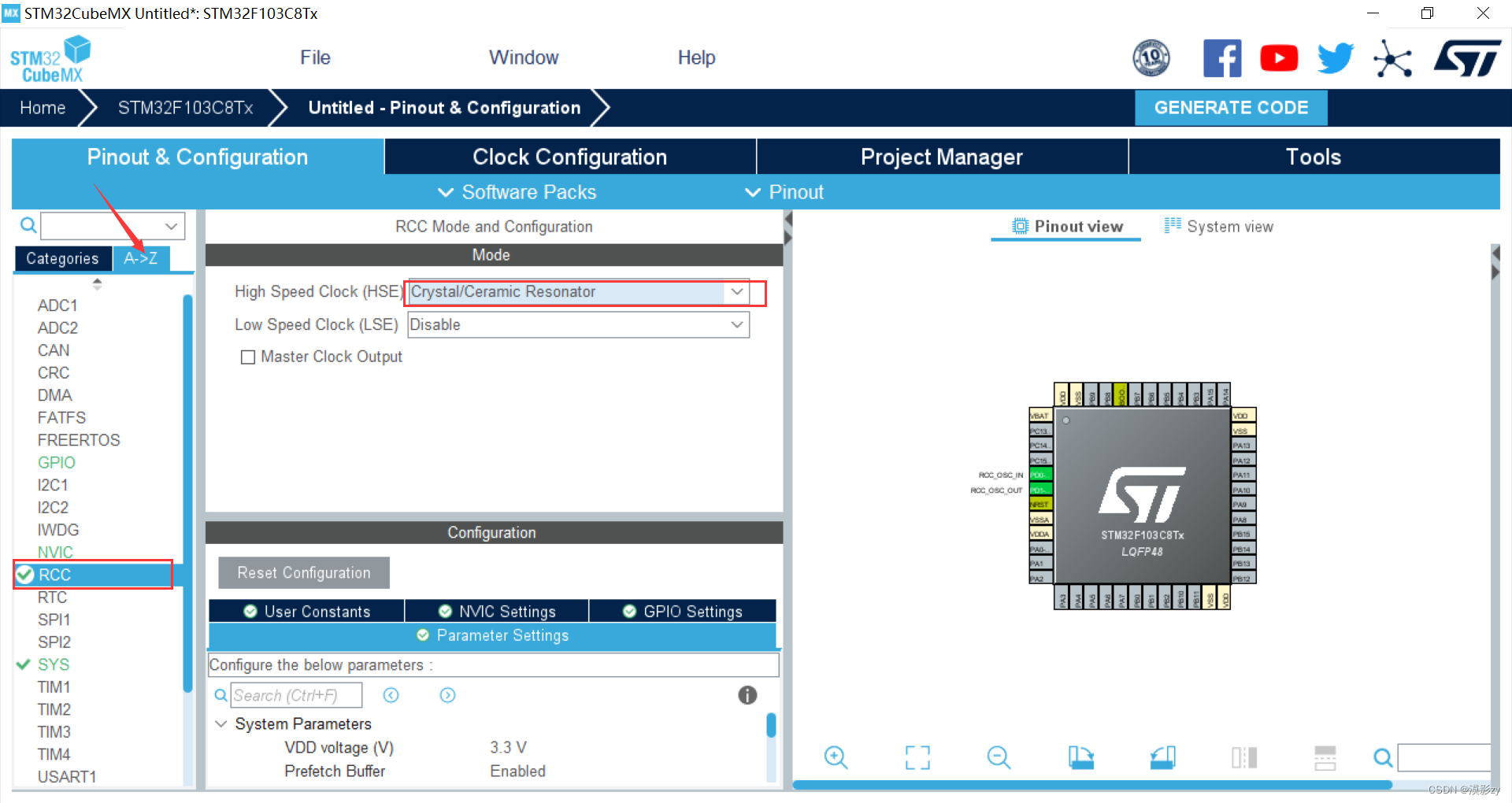The height and width of the screenshot is (803, 1512).
Task: Show the parameter info icon
Action: [x=747, y=695]
